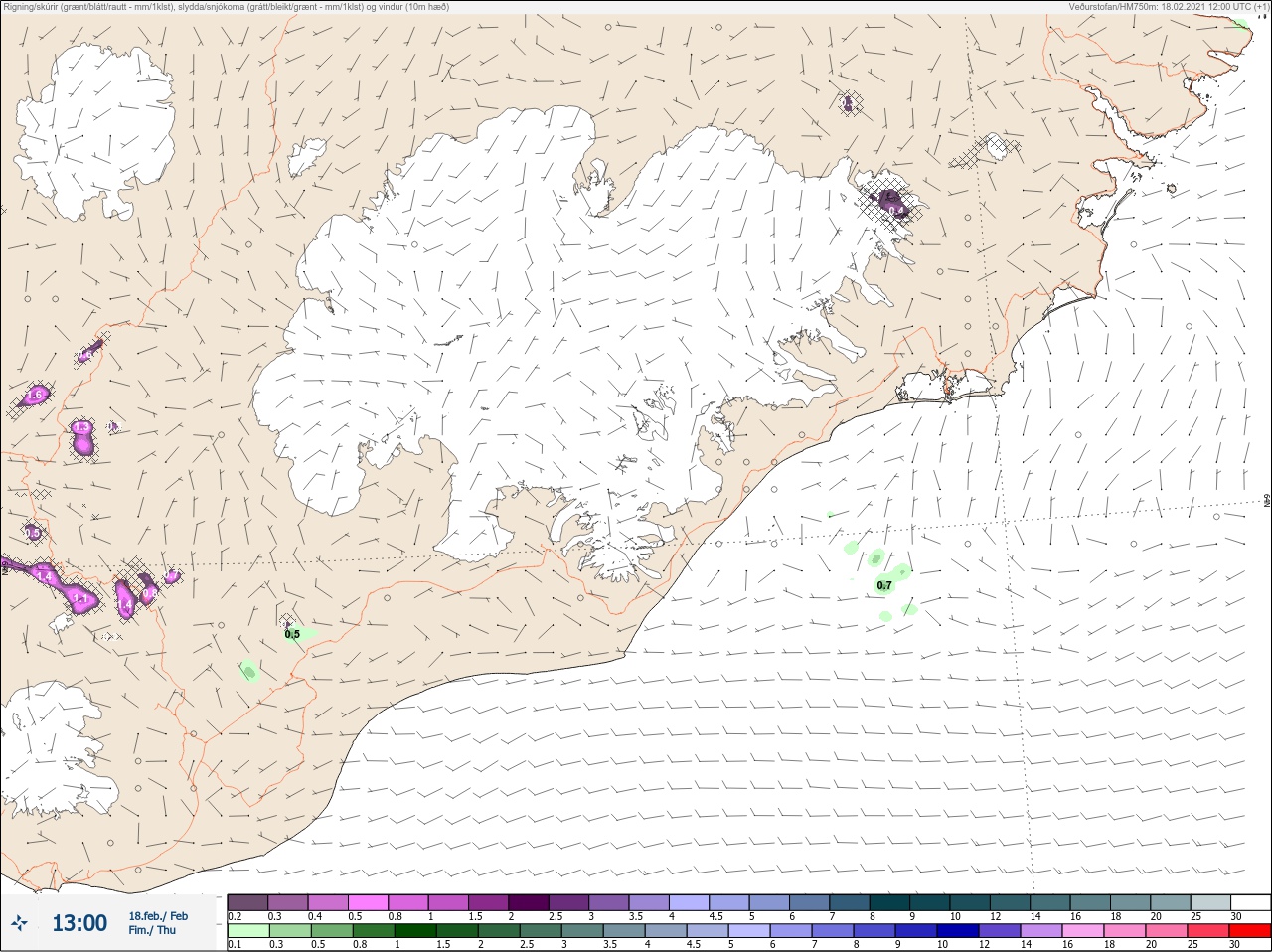Click the 25 label under the top legend

1195,916
